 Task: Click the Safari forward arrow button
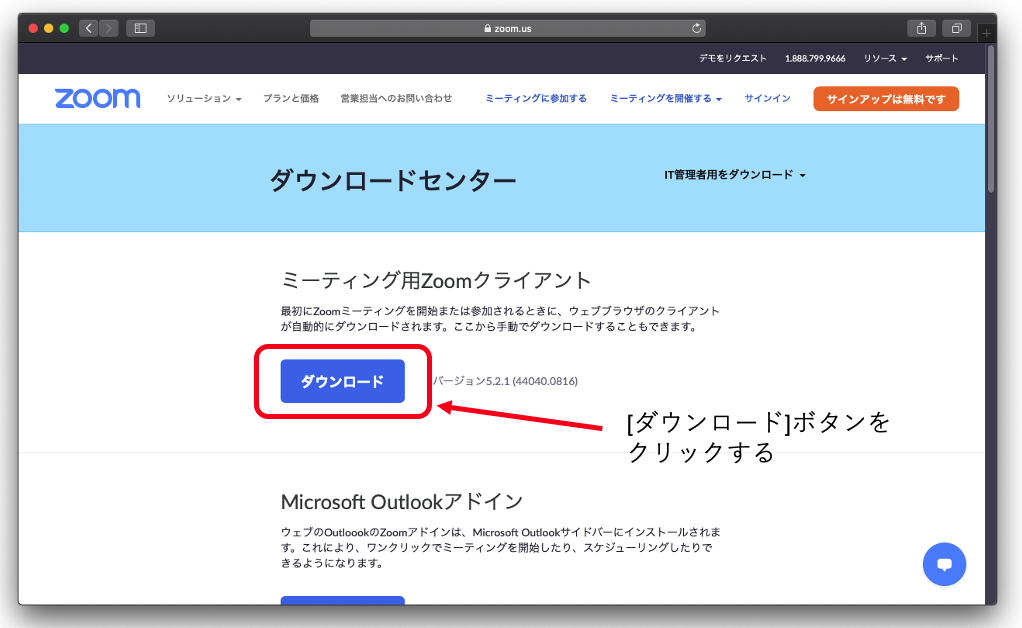pos(109,28)
